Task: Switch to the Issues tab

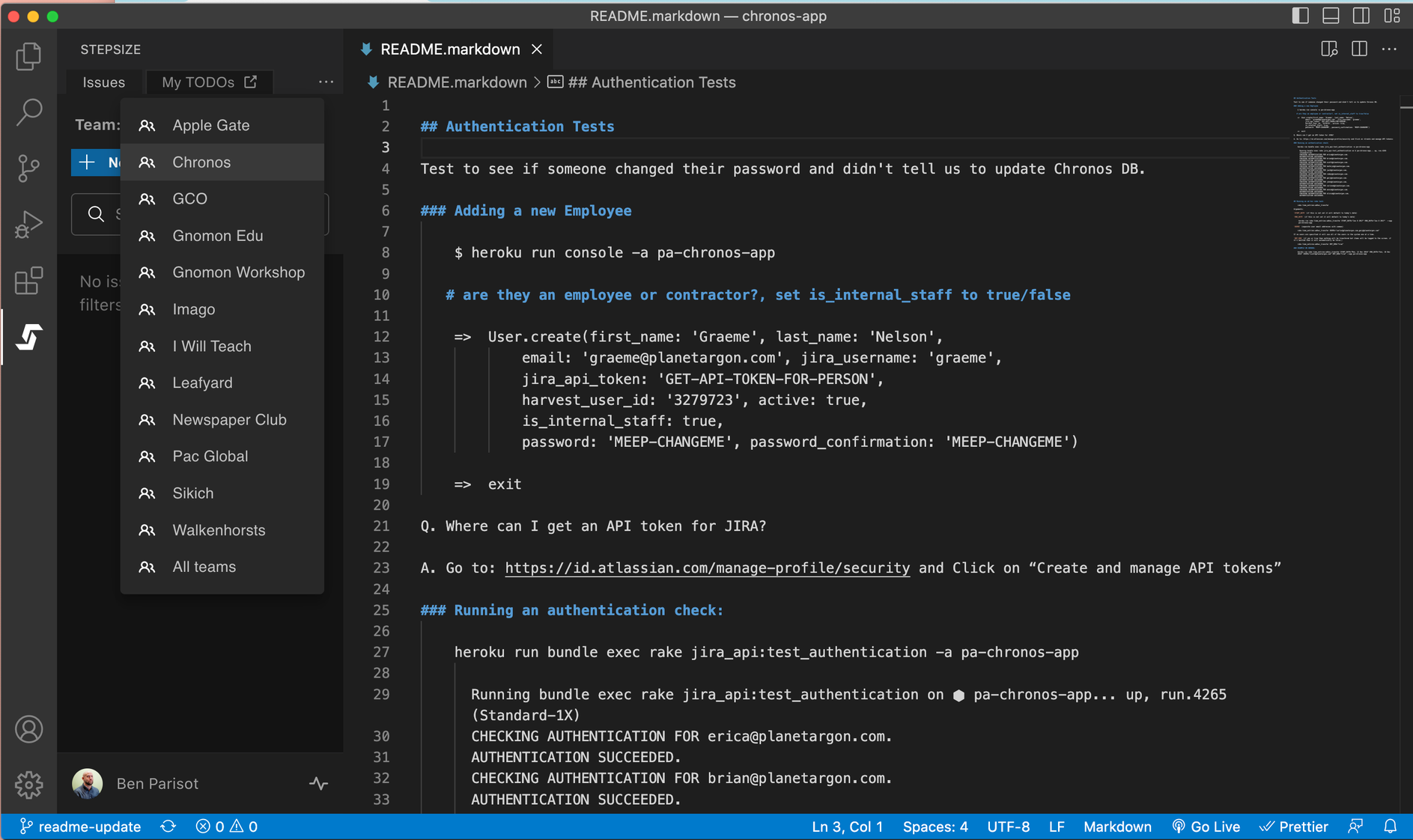Action: pyautogui.click(x=104, y=82)
